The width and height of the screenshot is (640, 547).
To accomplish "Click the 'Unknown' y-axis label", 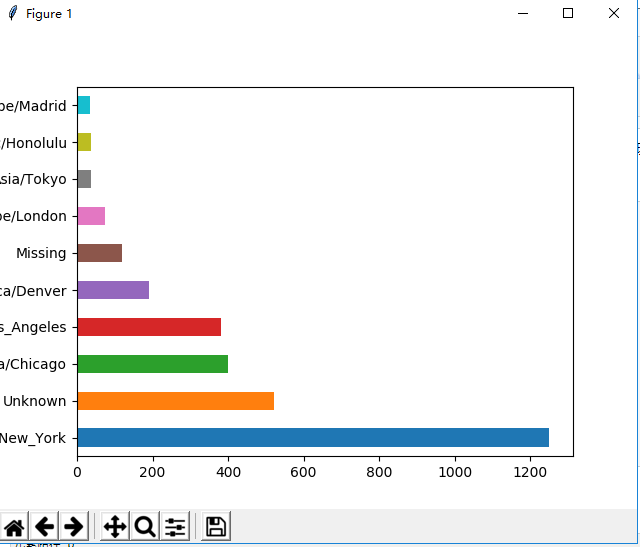I will click(x=35, y=401).
